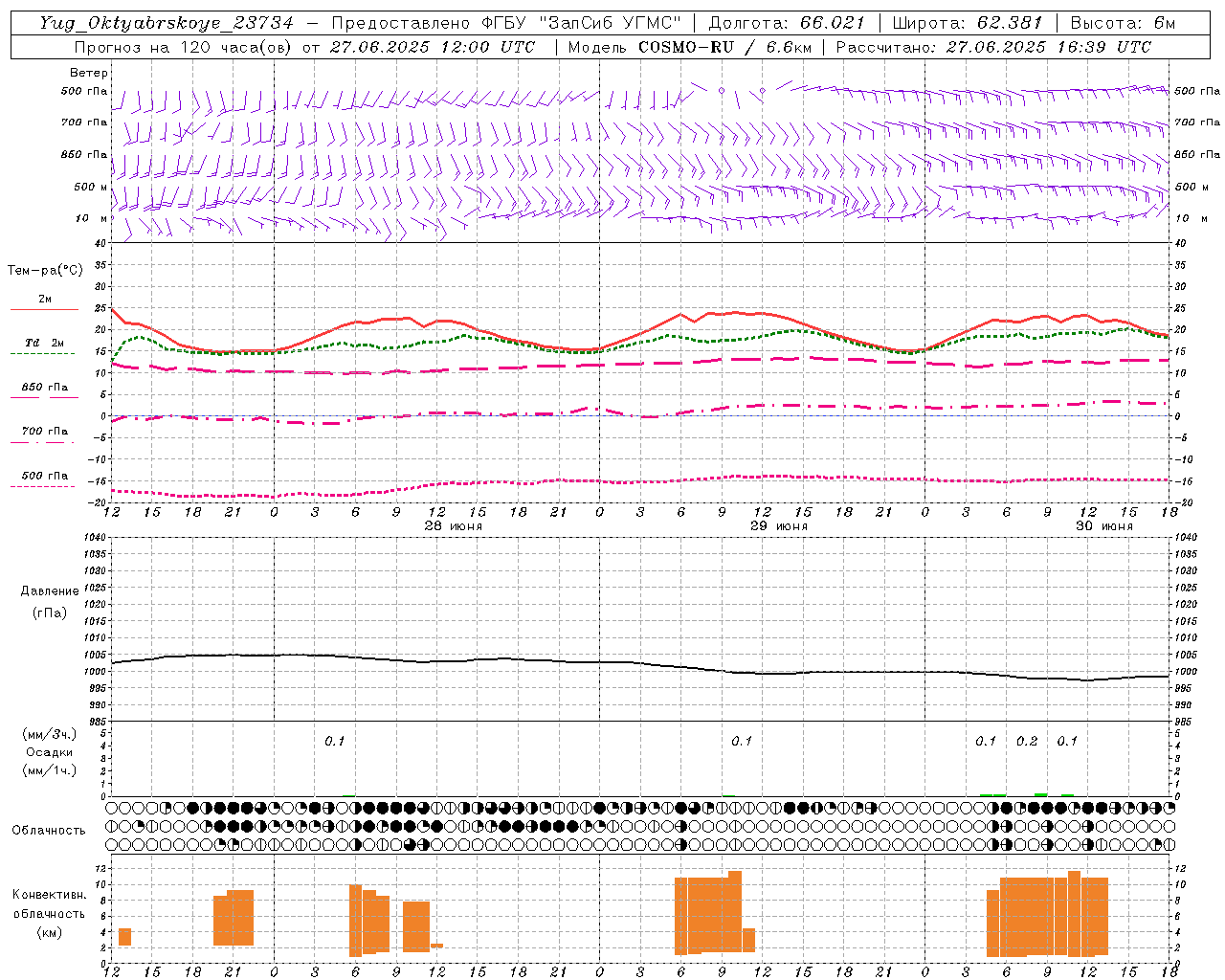Click the Ветер panel label

pos(89,73)
